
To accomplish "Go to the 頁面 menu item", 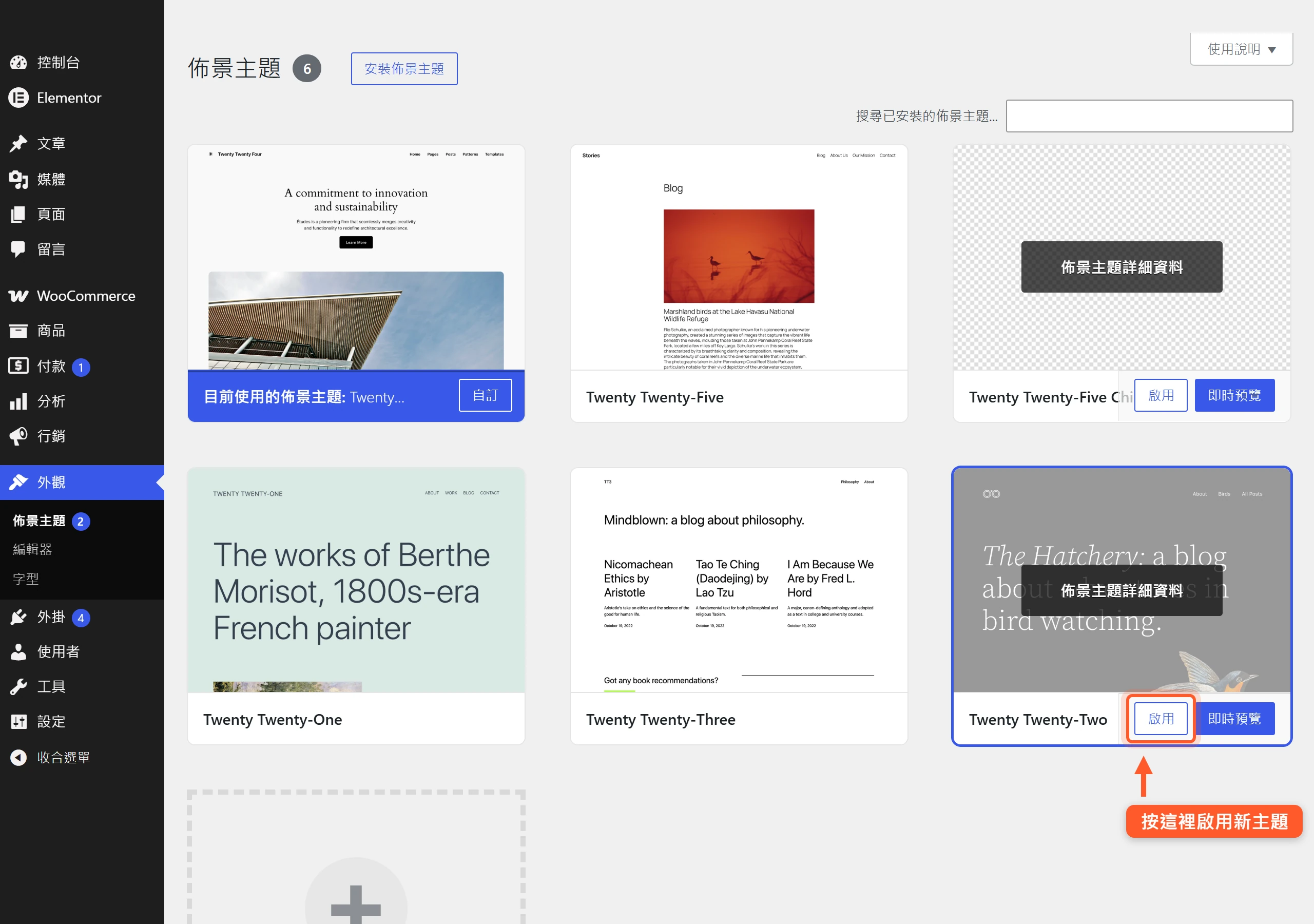I will [x=82, y=214].
